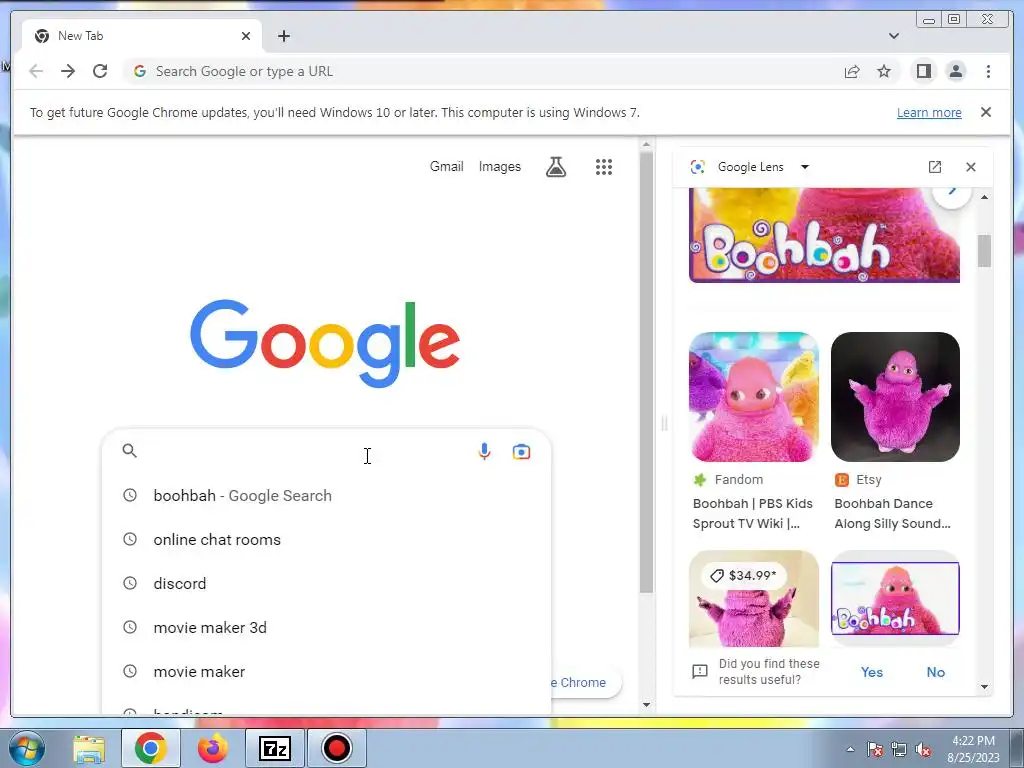Open Boohbah PBS Kids Sprout TV Wiki
The height and width of the screenshot is (768, 1024).
tap(752, 513)
